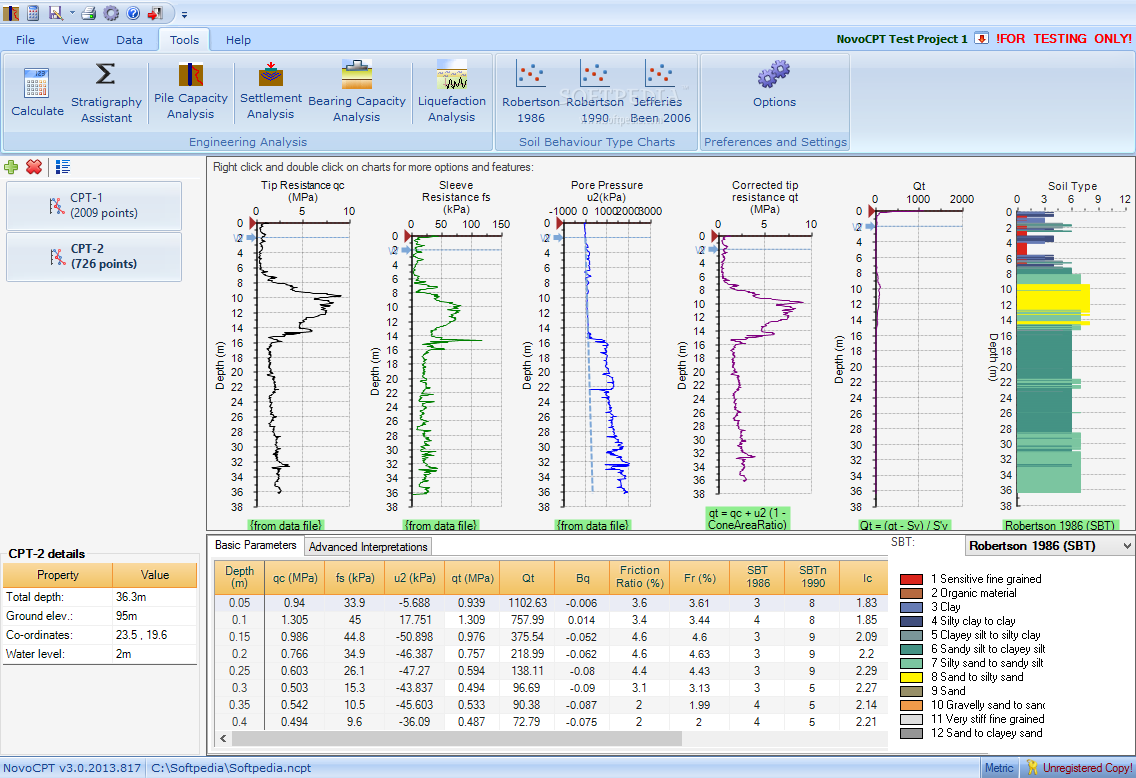Click the yellow Sand to silty sand swatch

tap(911, 677)
